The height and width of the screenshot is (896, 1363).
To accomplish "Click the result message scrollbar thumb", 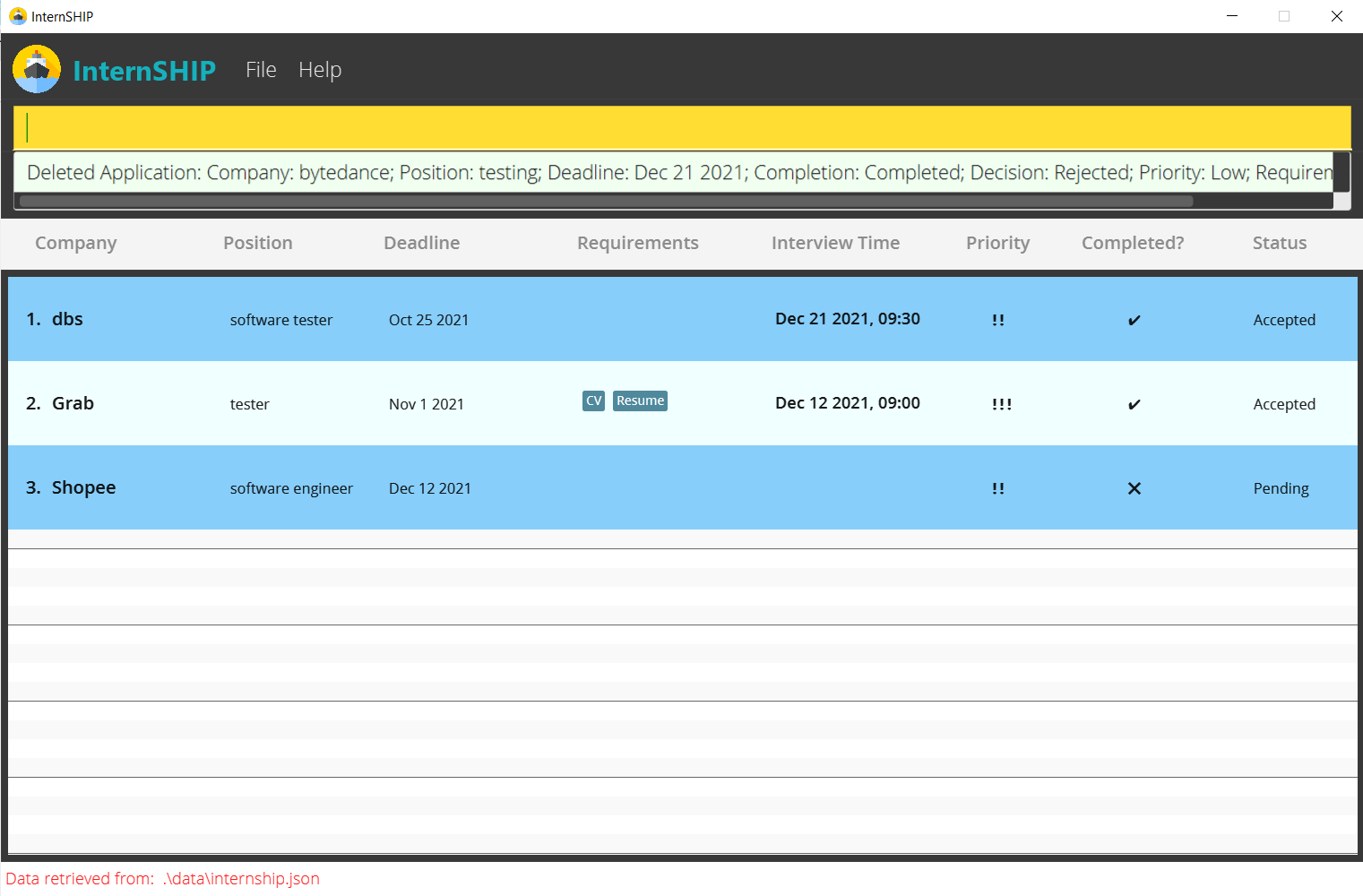I will click(x=607, y=202).
